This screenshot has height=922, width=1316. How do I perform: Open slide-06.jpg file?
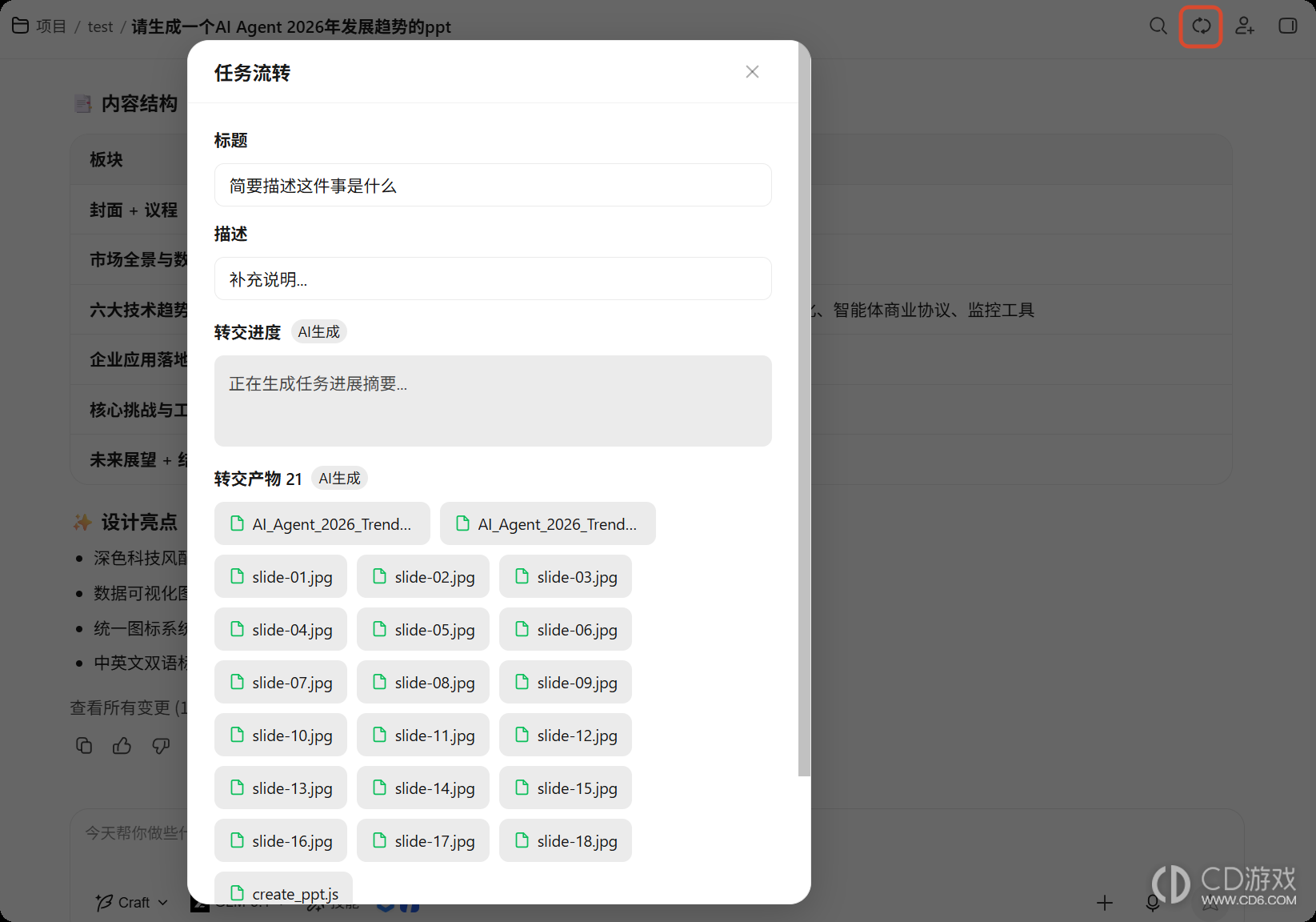point(566,630)
